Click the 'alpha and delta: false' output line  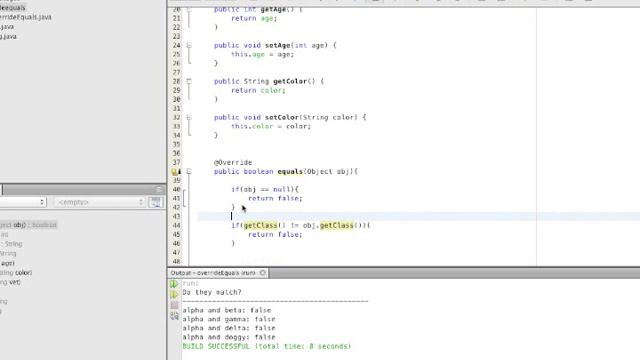pos(229,328)
